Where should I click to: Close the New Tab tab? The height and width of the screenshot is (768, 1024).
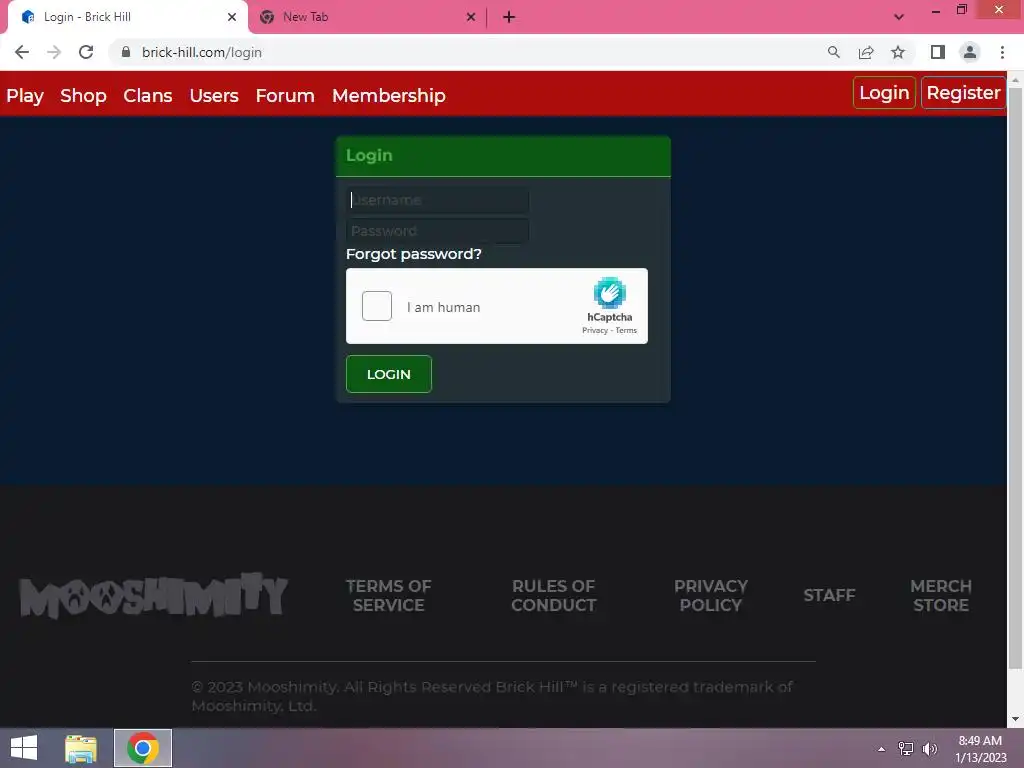(x=471, y=17)
